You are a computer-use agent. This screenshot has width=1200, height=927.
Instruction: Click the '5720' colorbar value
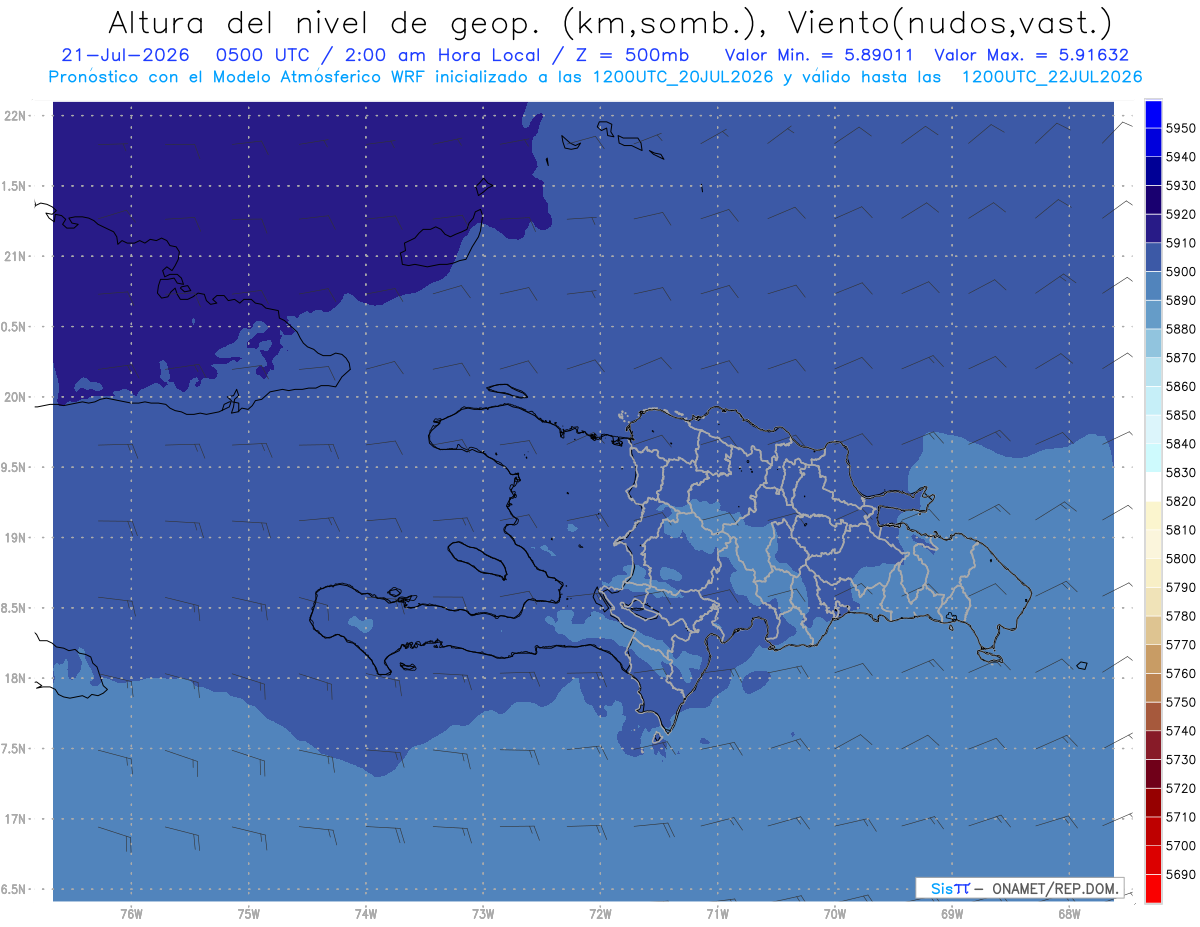click(1180, 789)
